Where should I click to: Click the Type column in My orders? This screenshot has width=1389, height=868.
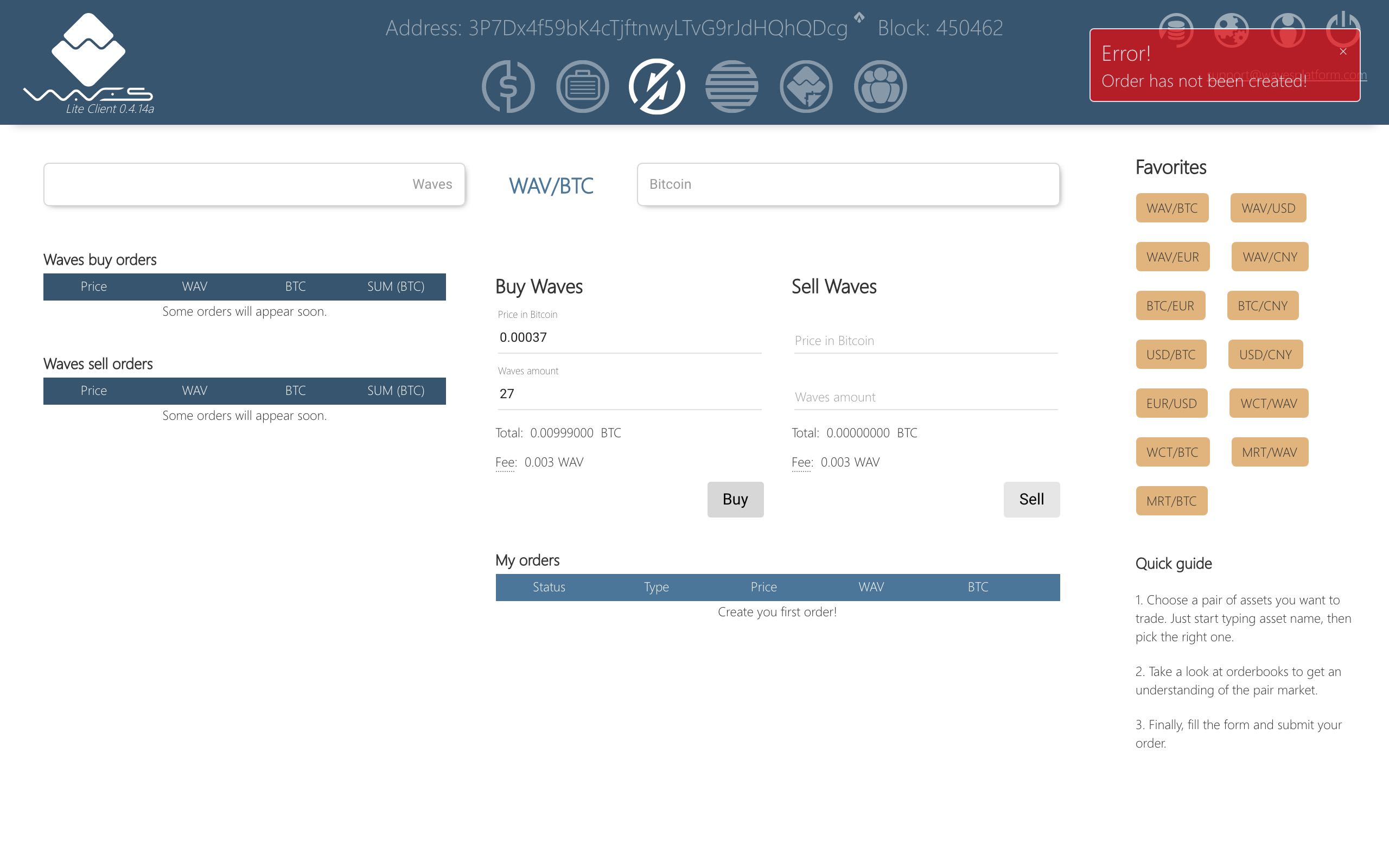[x=656, y=586]
